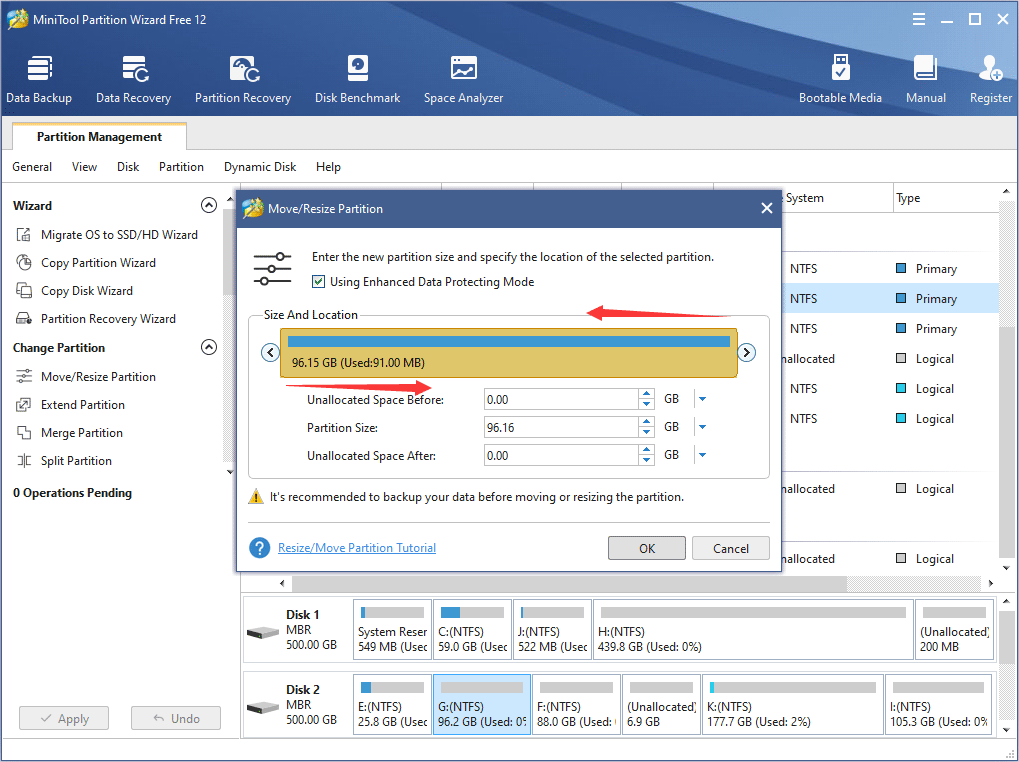Select the Disk 1 drive icon
The image size is (1019, 762).
click(263, 632)
